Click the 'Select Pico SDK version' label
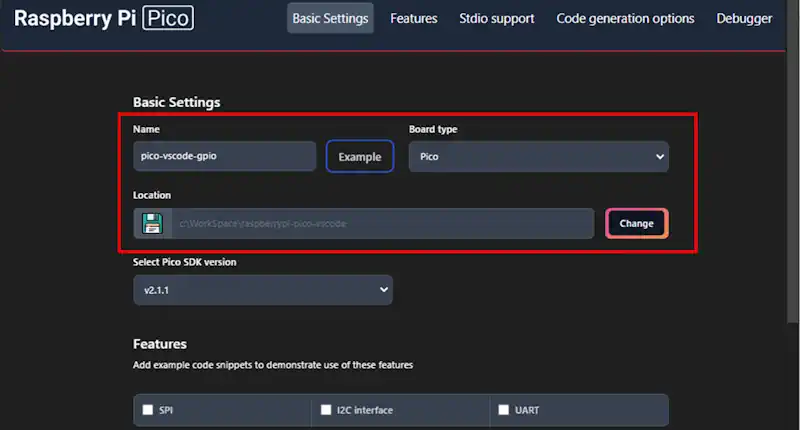Image resolution: width=800 pixels, height=430 pixels. 185,262
